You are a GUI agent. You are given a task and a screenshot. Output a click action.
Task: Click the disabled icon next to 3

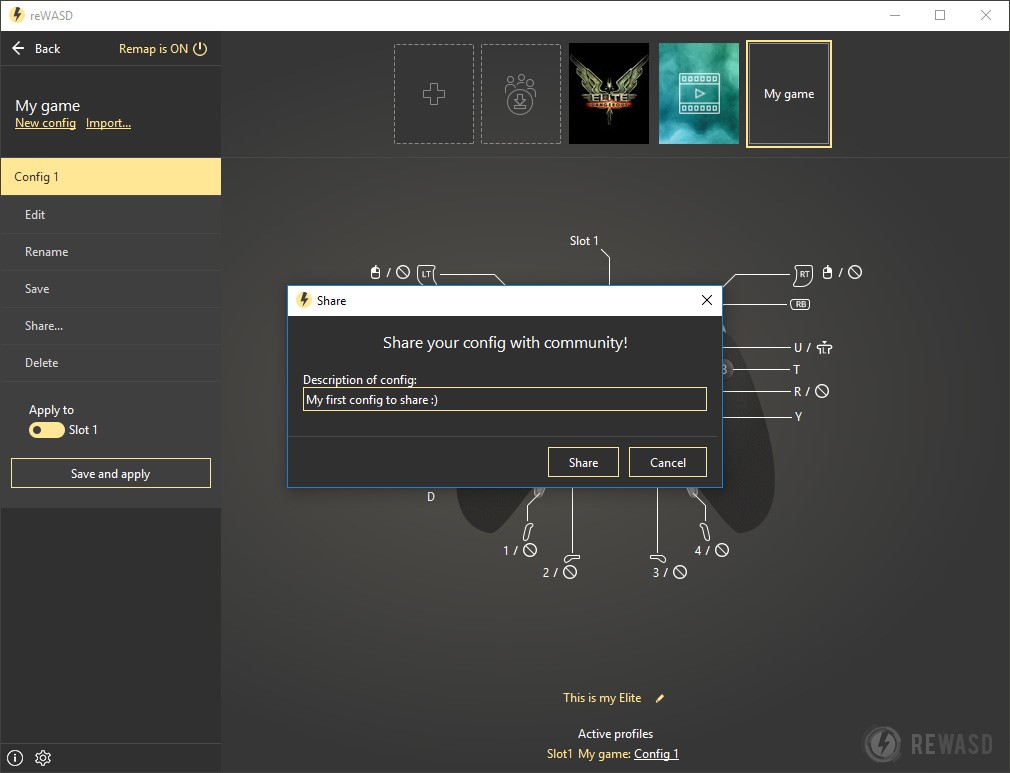680,572
